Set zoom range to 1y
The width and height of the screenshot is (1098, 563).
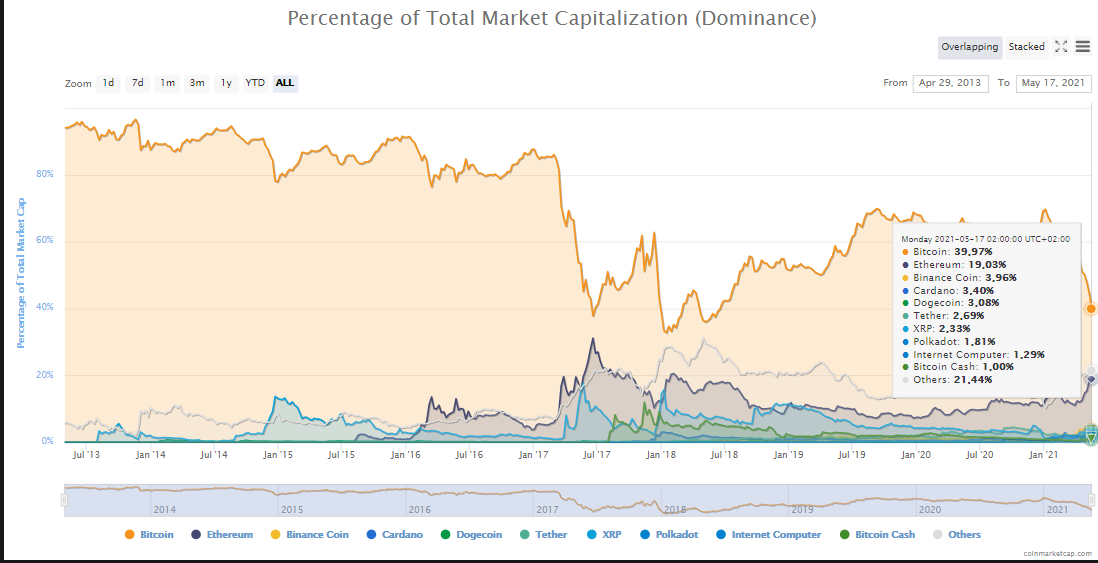[226, 83]
